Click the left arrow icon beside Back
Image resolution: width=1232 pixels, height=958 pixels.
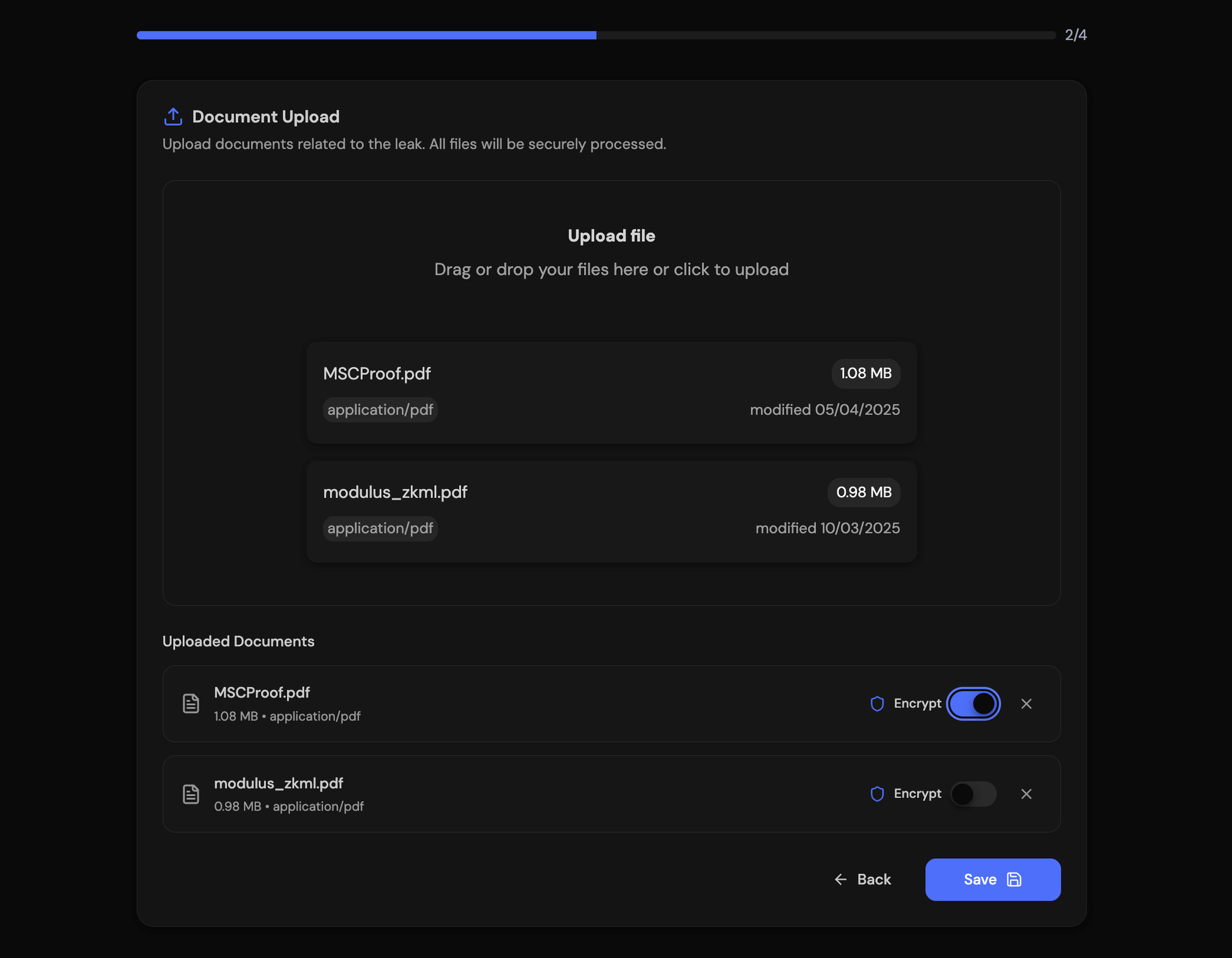coord(840,879)
